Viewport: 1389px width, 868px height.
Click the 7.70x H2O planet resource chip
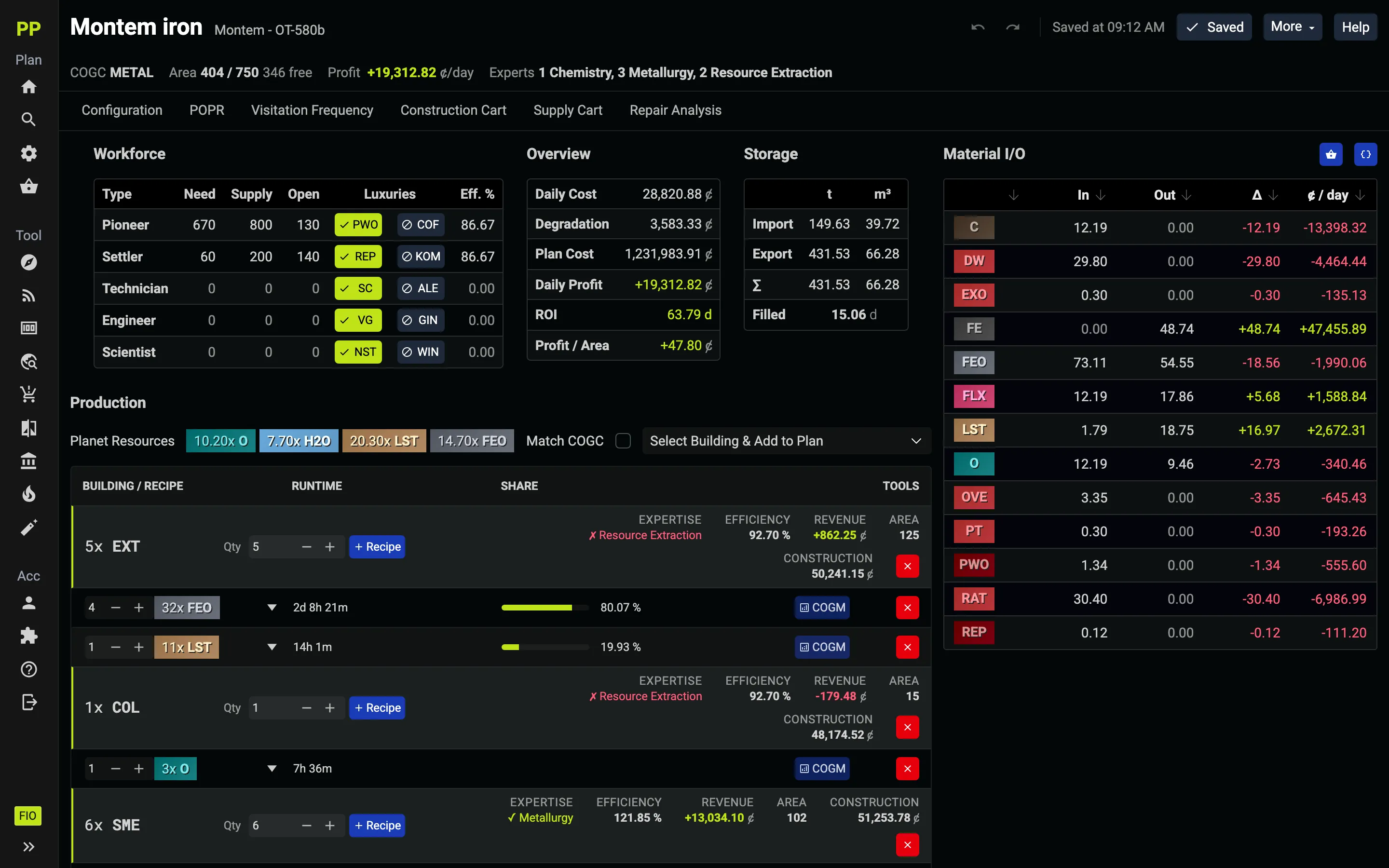point(299,441)
